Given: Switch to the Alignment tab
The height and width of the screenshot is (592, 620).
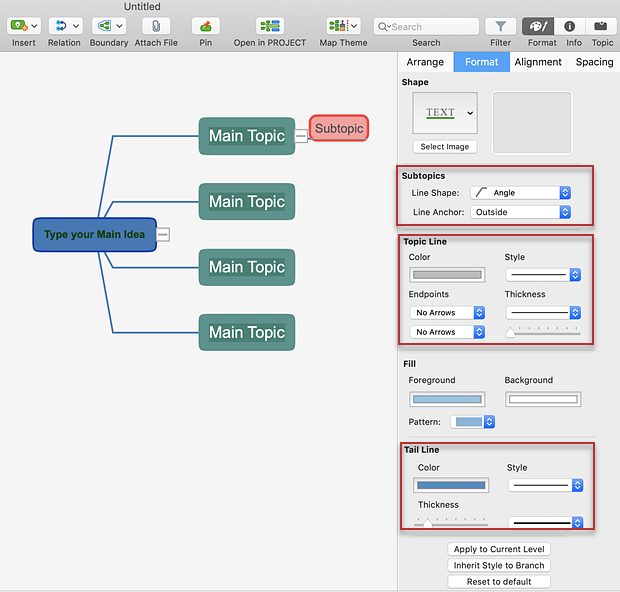Looking at the screenshot, I should point(538,62).
